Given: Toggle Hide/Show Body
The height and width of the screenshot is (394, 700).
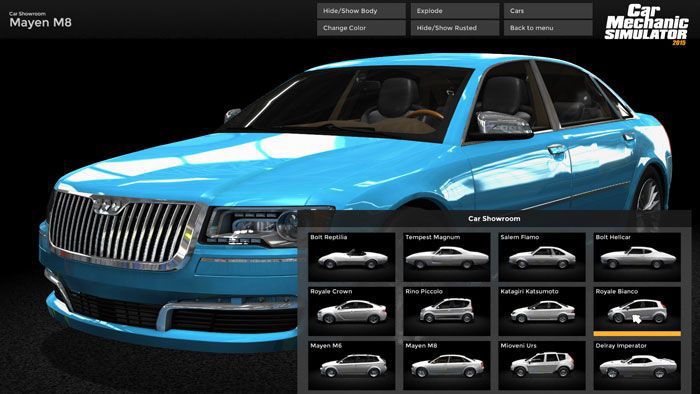Looking at the screenshot, I should click(x=361, y=11).
